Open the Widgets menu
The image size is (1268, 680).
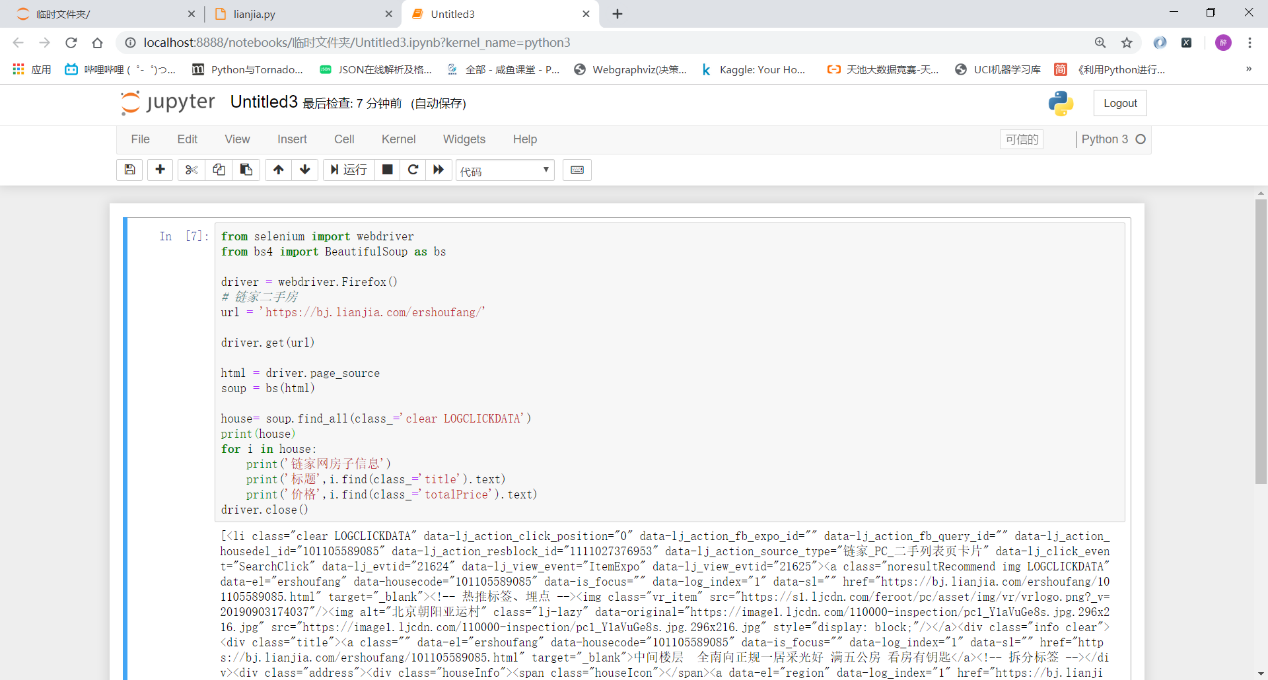tap(464, 139)
